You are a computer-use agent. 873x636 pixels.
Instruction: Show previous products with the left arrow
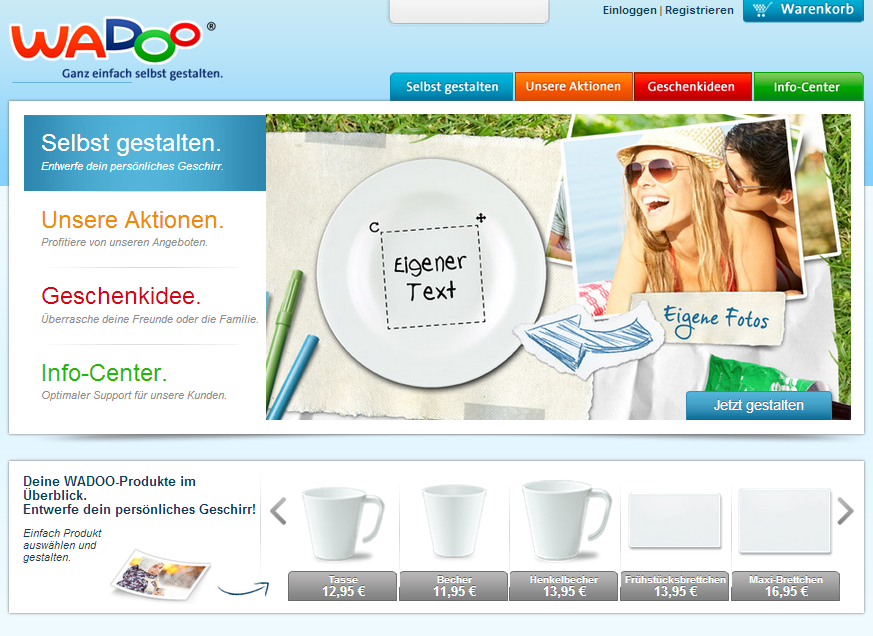pos(278,511)
